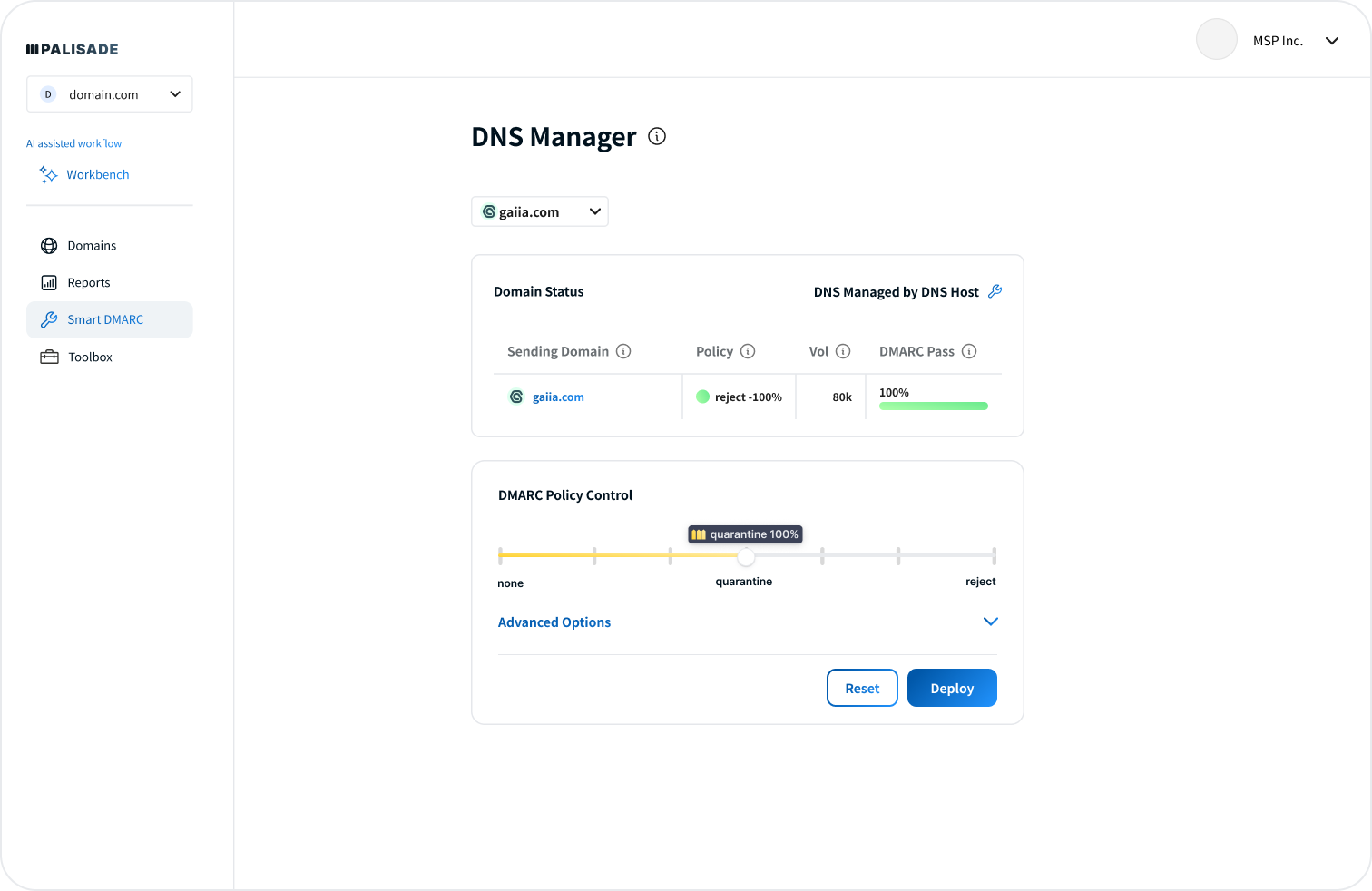
Task: Click the MSP Inc. profile avatar
Action: point(1216,40)
